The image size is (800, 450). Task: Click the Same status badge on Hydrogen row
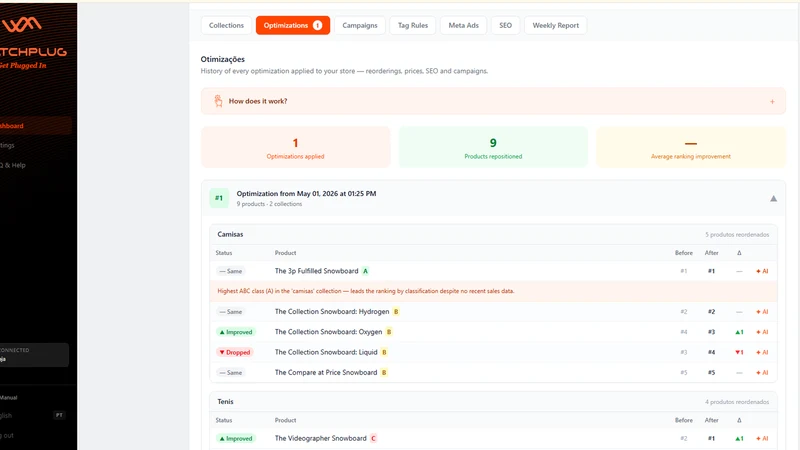pos(231,312)
